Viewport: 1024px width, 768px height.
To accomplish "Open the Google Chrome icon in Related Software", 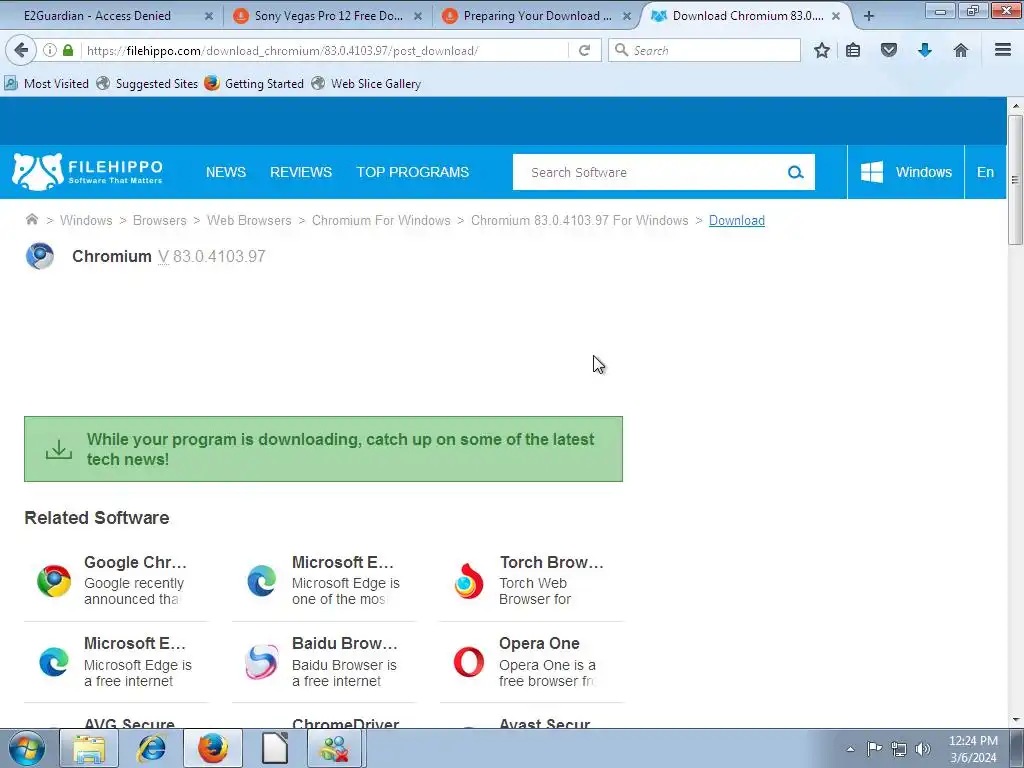I will 54,581.
